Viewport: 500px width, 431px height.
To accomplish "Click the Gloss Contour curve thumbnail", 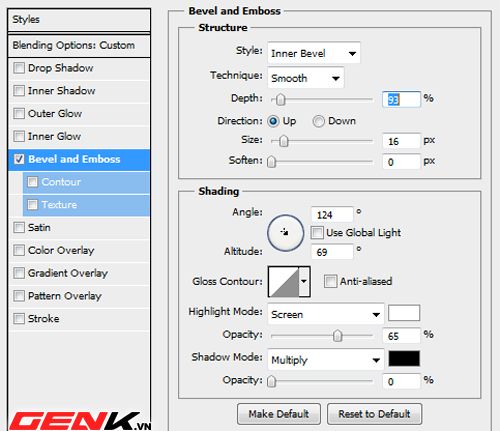I will (284, 281).
